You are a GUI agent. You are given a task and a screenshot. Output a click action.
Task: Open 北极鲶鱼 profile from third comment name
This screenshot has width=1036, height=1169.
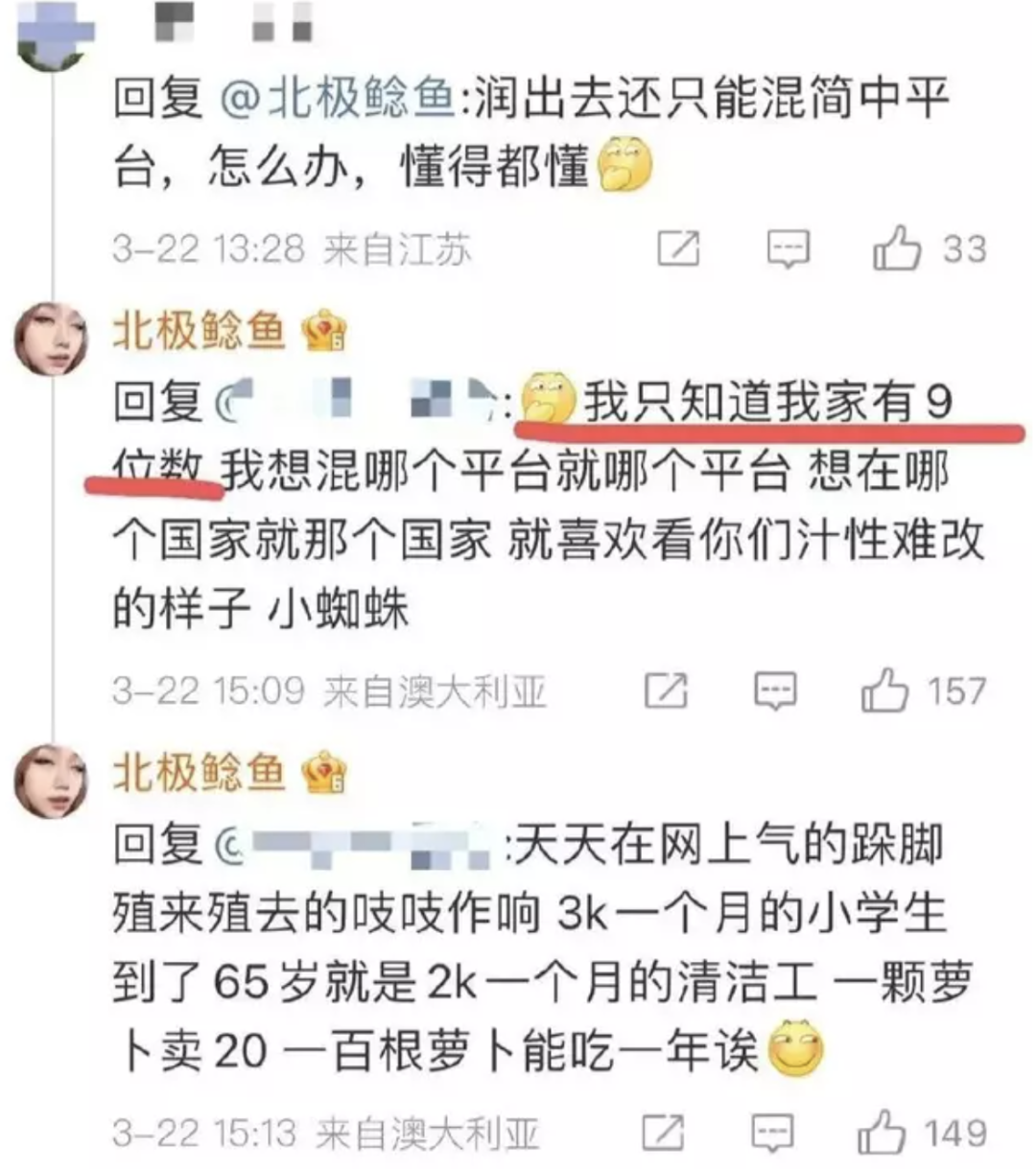click(x=200, y=773)
